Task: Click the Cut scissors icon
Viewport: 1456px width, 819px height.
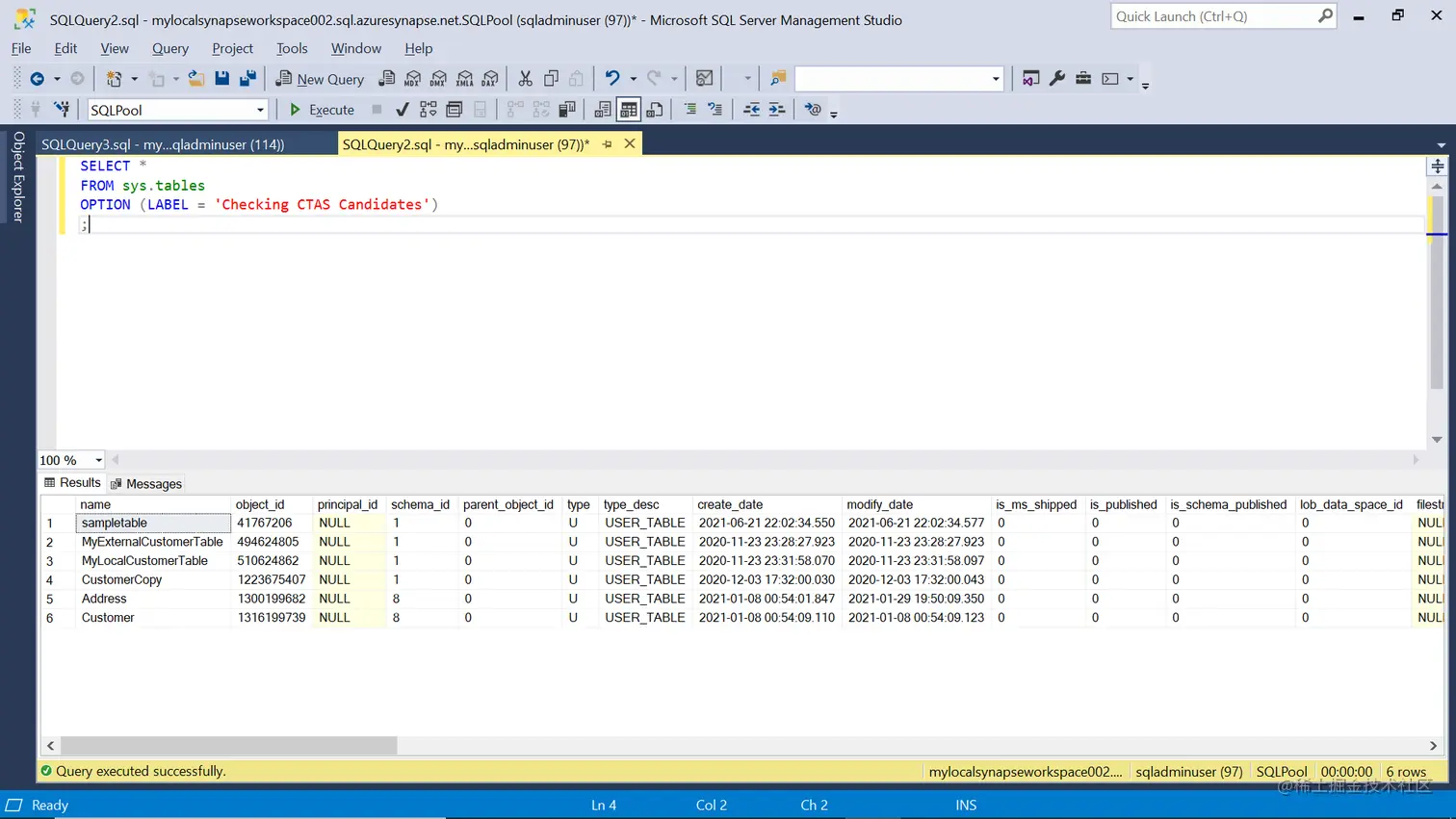Action: (525, 79)
